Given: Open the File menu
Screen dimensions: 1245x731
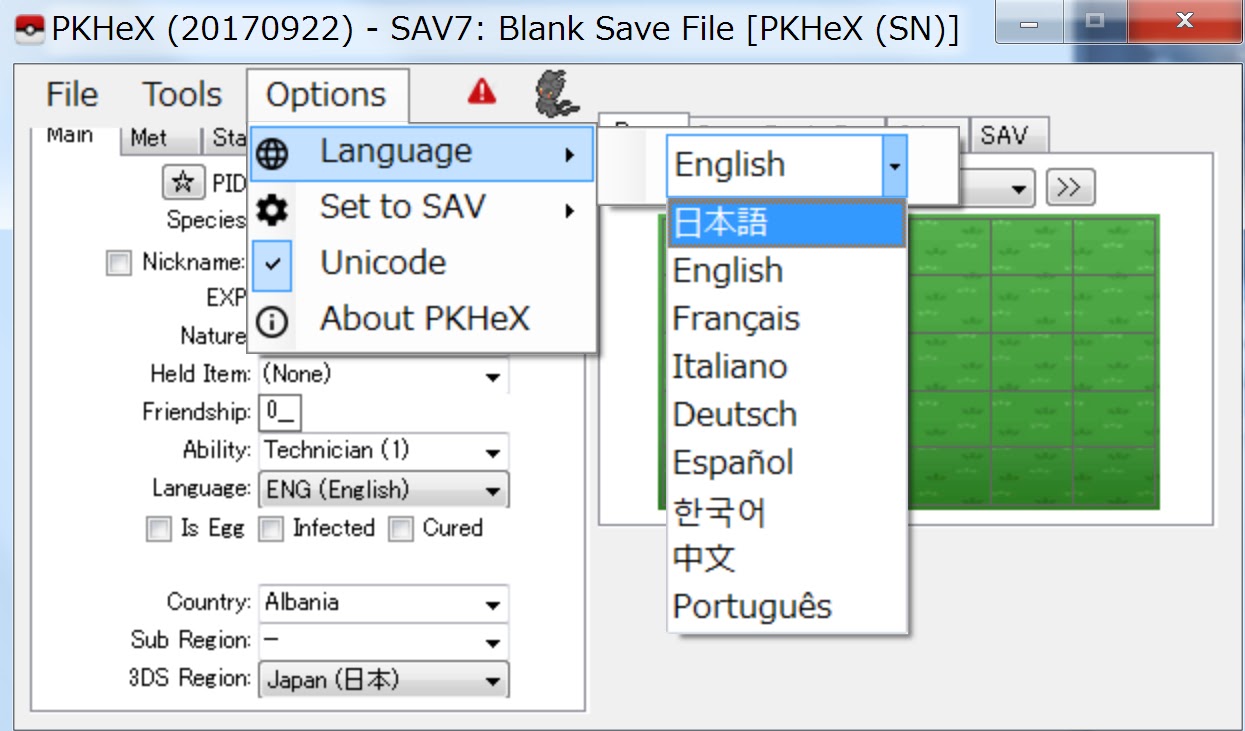Looking at the screenshot, I should [72, 94].
